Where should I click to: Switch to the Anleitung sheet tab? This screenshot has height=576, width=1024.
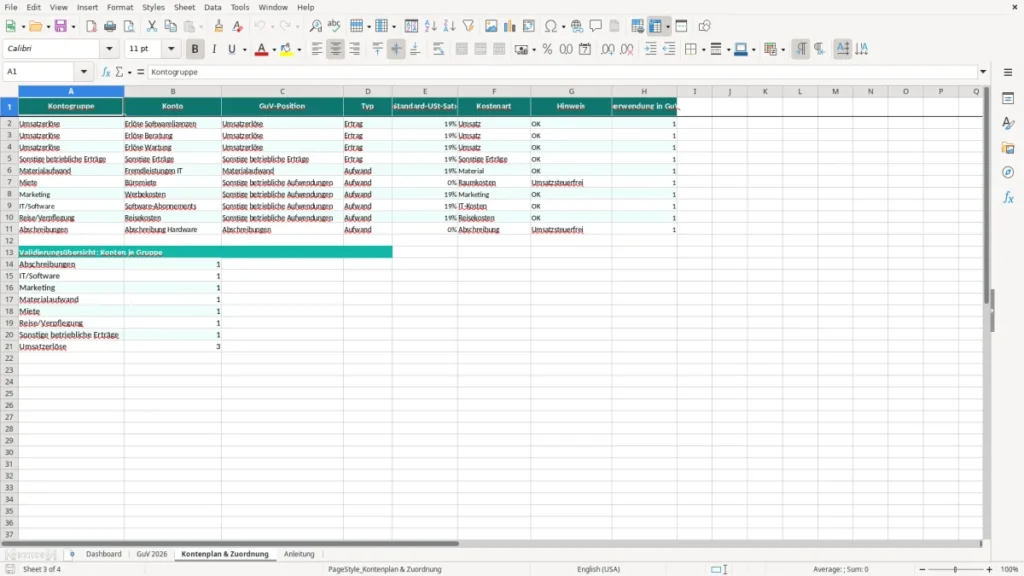pyautogui.click(x=299, y=554)
